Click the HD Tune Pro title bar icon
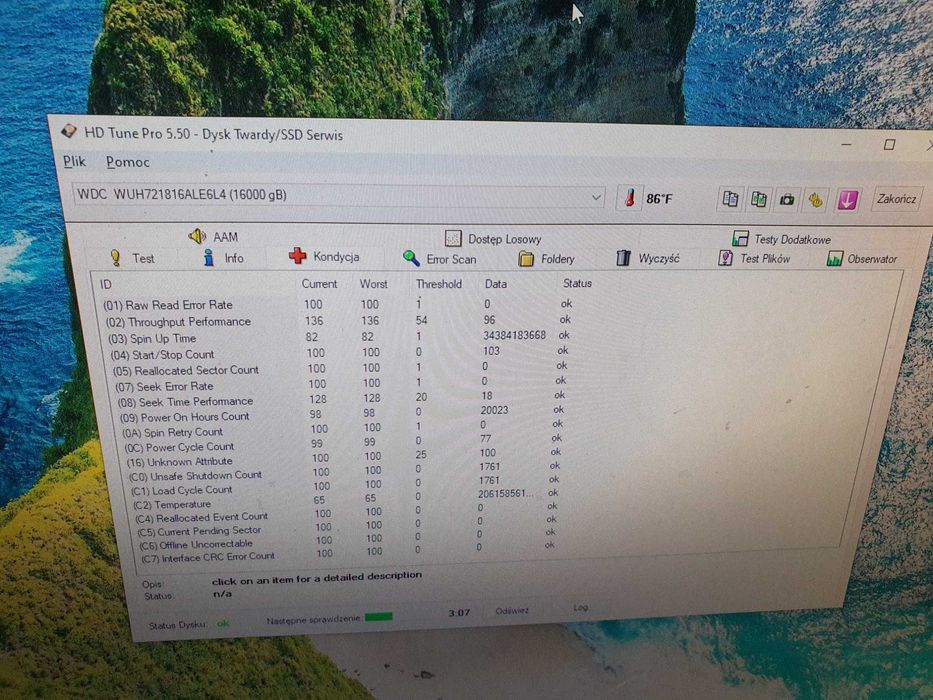The image size is (933, 700). [x=69, y=131]
